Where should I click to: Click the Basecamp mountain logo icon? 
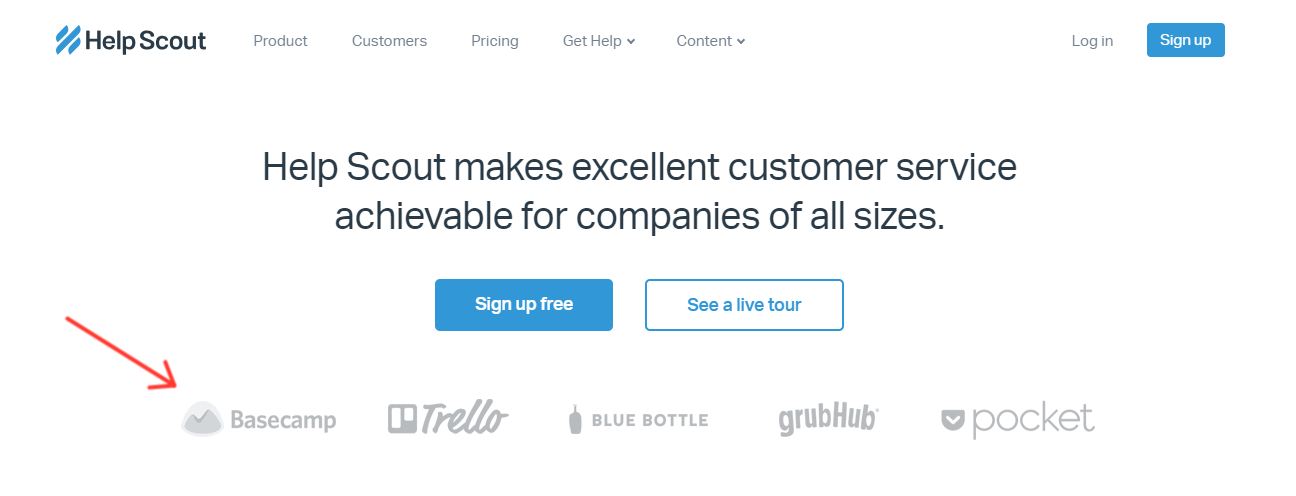click(x=202, y=419)
